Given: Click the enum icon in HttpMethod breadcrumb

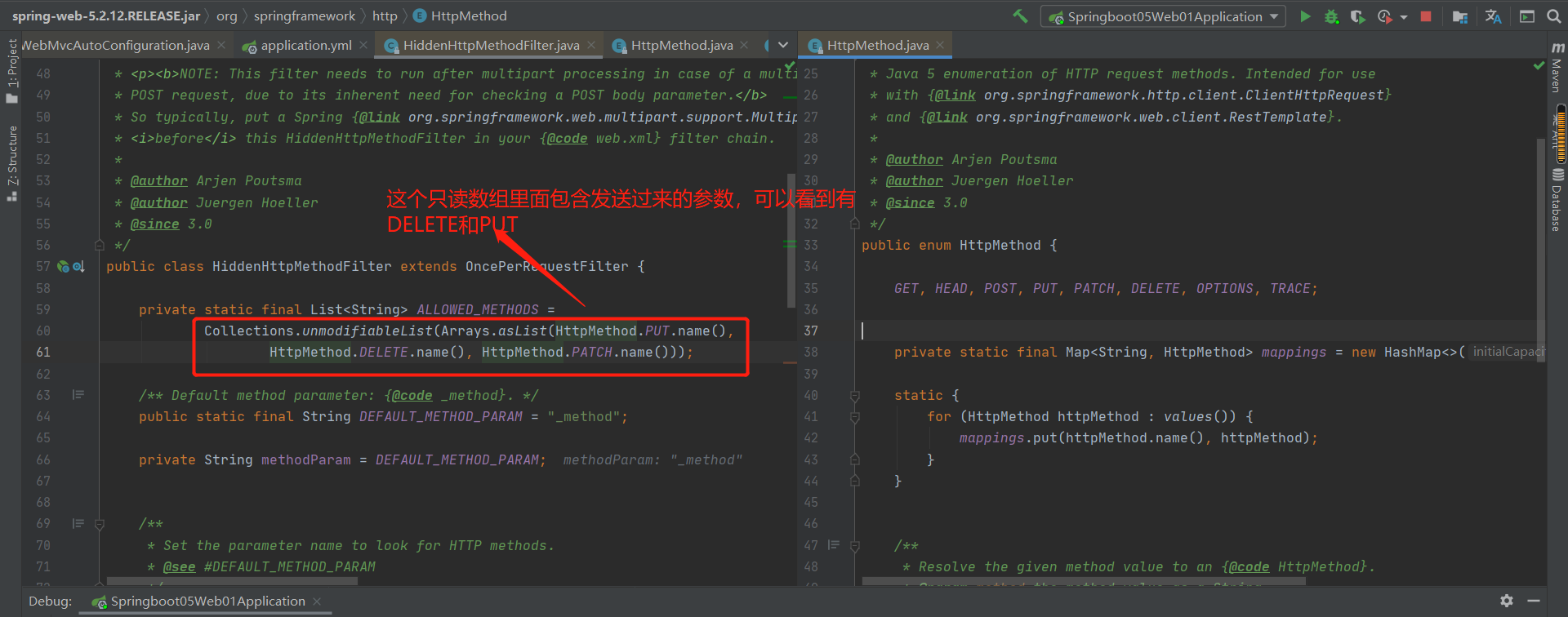Looking at the screenshot, I should (x=420, y=16).
